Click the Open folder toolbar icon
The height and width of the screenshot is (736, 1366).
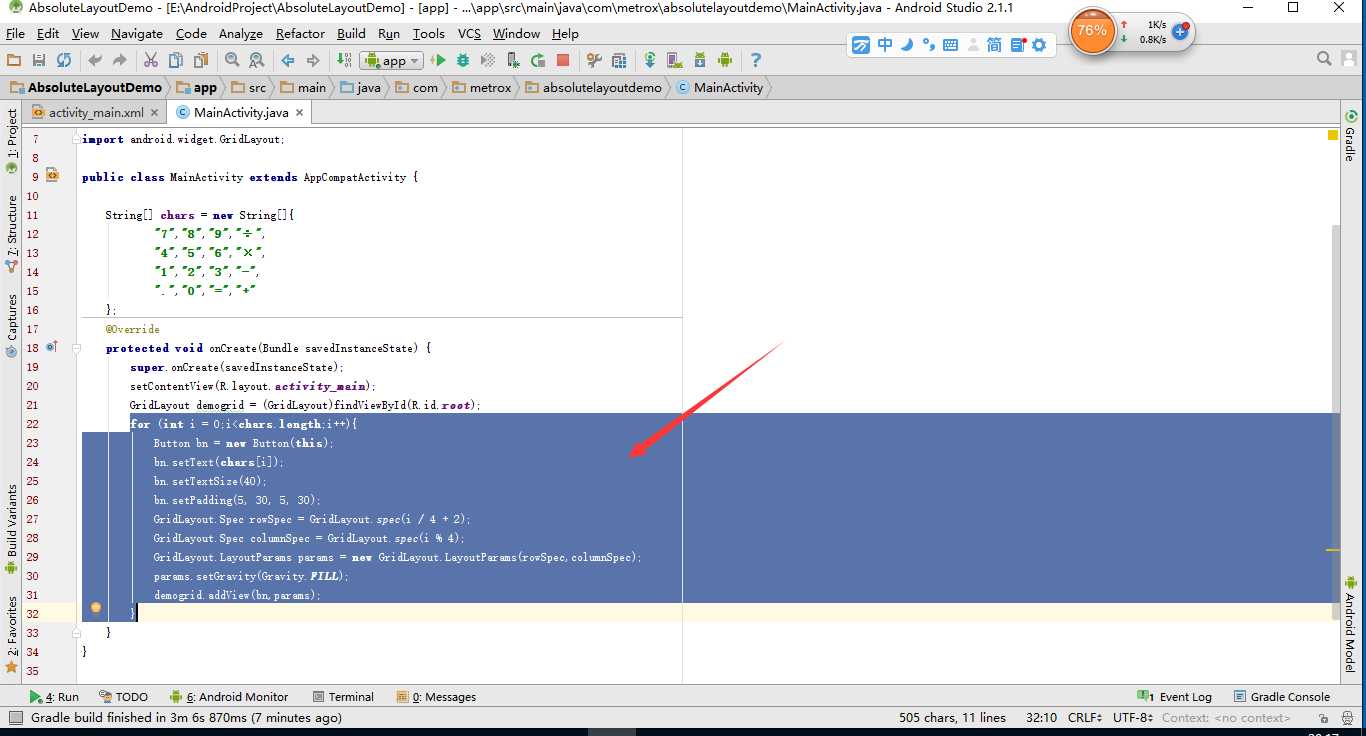tap(14, 60)
